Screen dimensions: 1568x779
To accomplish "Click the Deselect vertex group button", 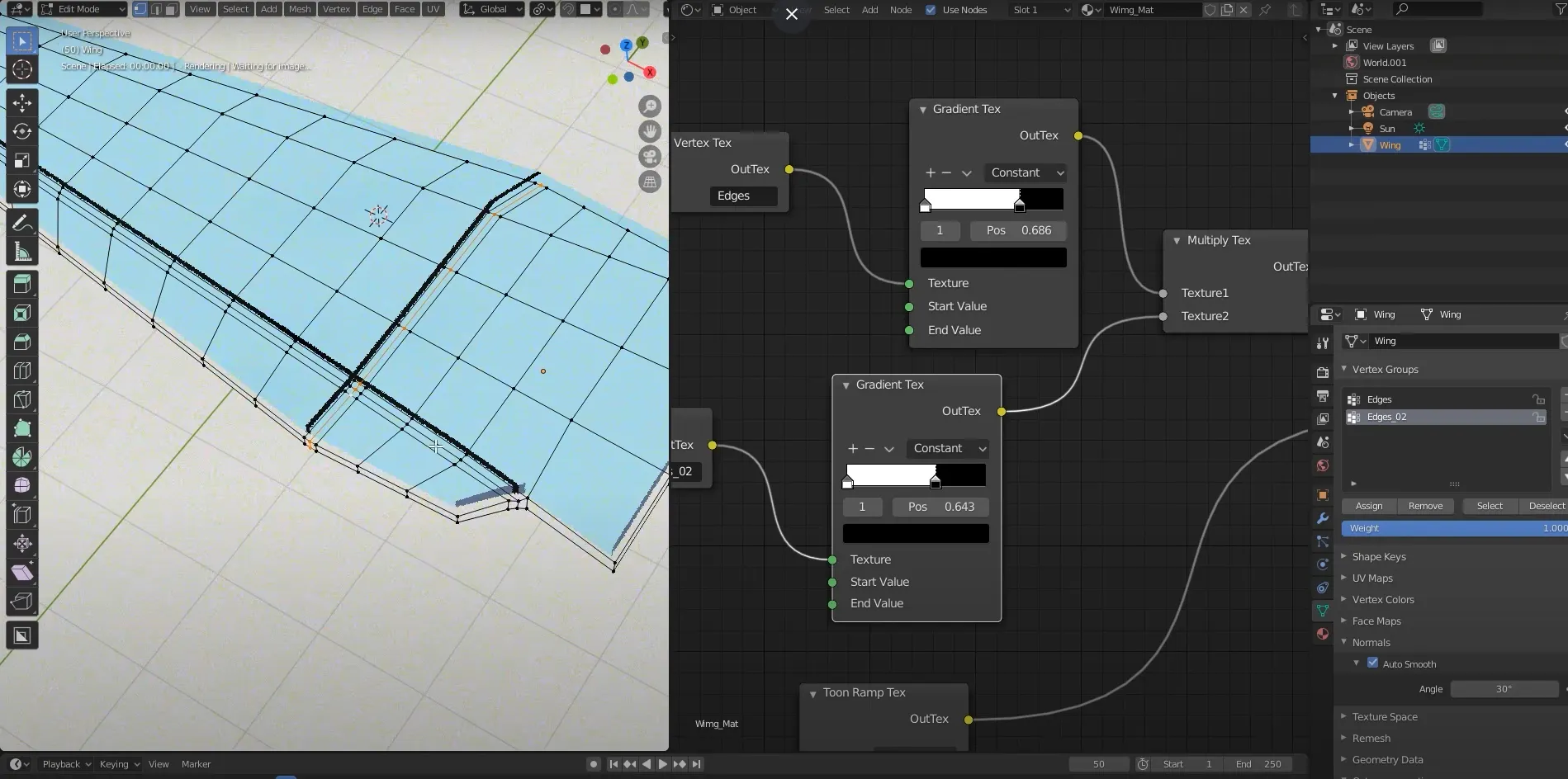I will click(1546, 506).
